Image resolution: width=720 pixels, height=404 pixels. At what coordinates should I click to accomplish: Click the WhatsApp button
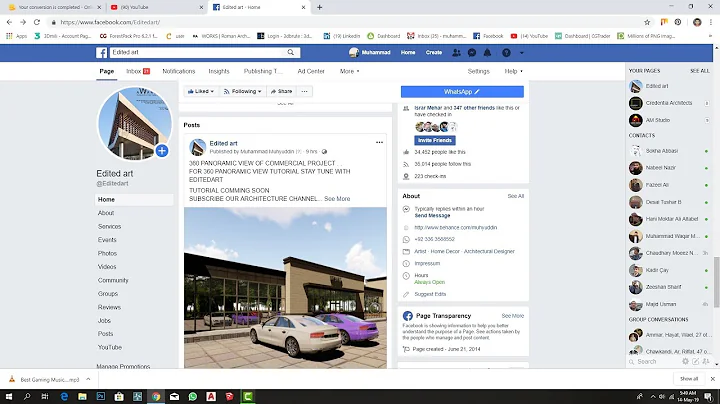pyautogui.click(x=462, y=92)
